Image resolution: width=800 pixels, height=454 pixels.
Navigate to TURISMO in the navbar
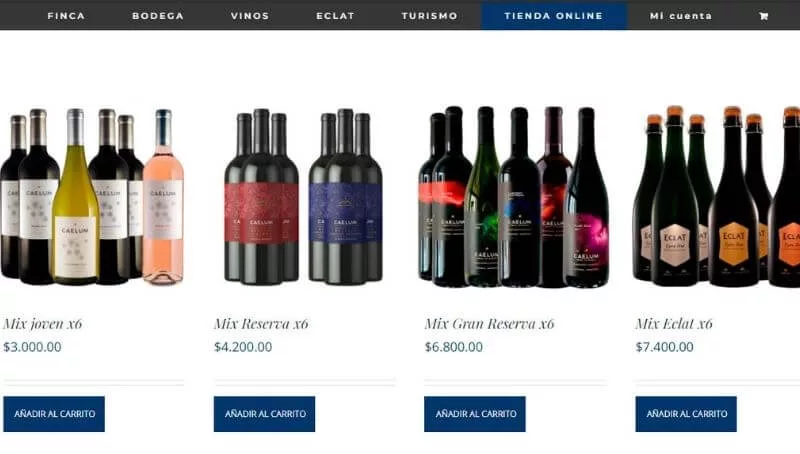point(430,16)
